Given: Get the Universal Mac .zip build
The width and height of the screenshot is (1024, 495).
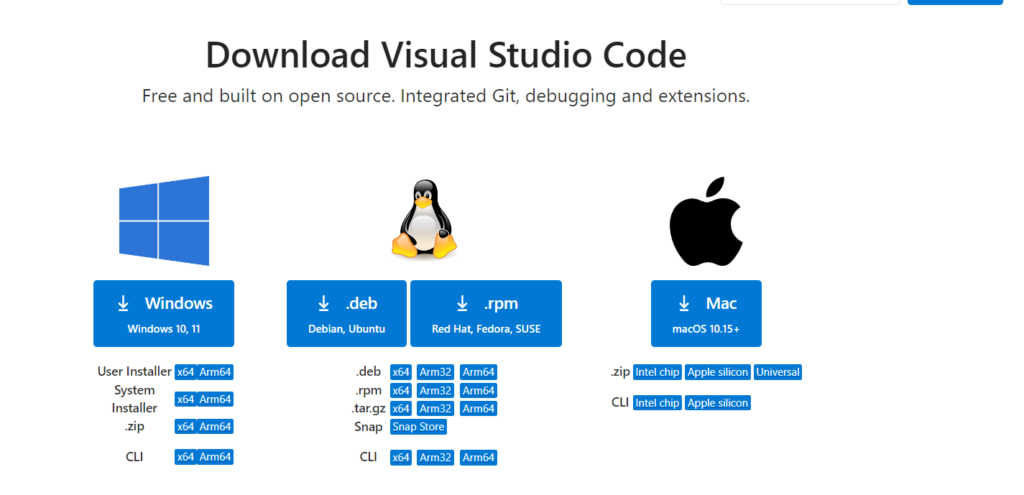Looking at the screenshot, I should (x=778, y=372).
